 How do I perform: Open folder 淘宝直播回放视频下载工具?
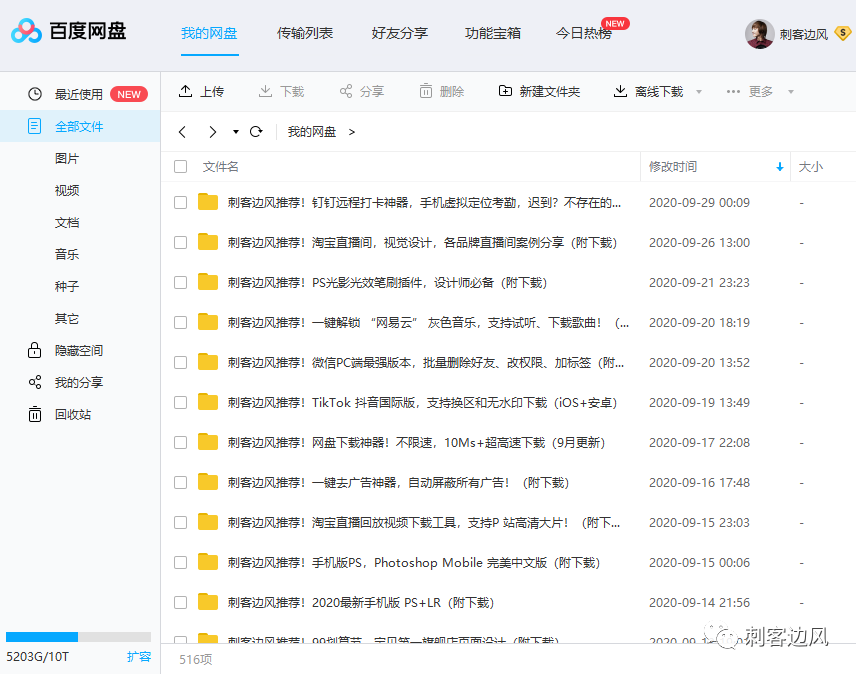pos(424,522)
